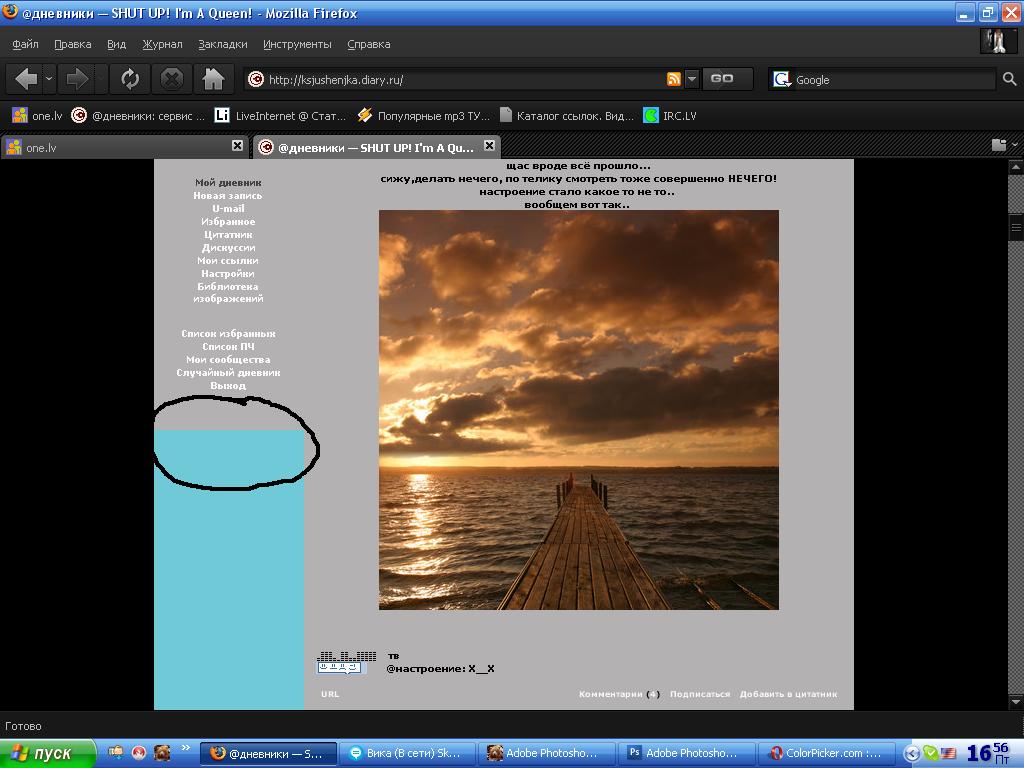Reload the page with the refresh icon

(129, 79)
